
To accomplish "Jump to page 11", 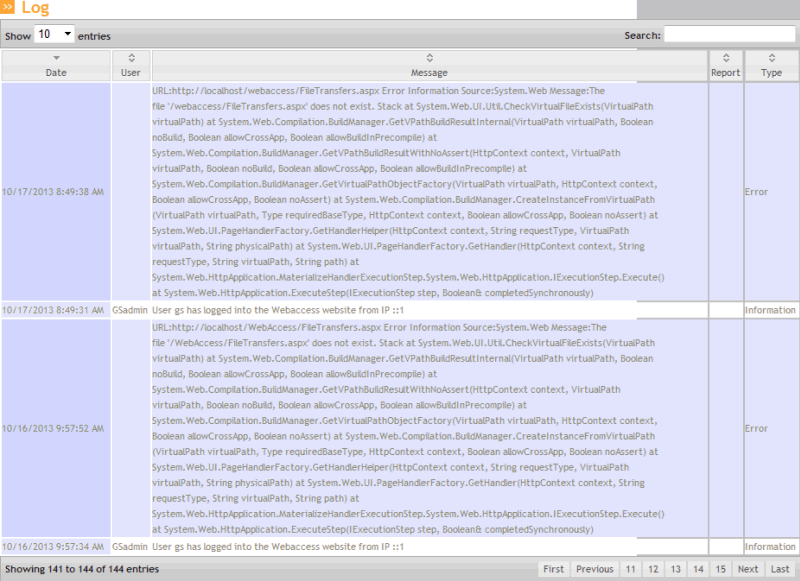I will (631, 569).
